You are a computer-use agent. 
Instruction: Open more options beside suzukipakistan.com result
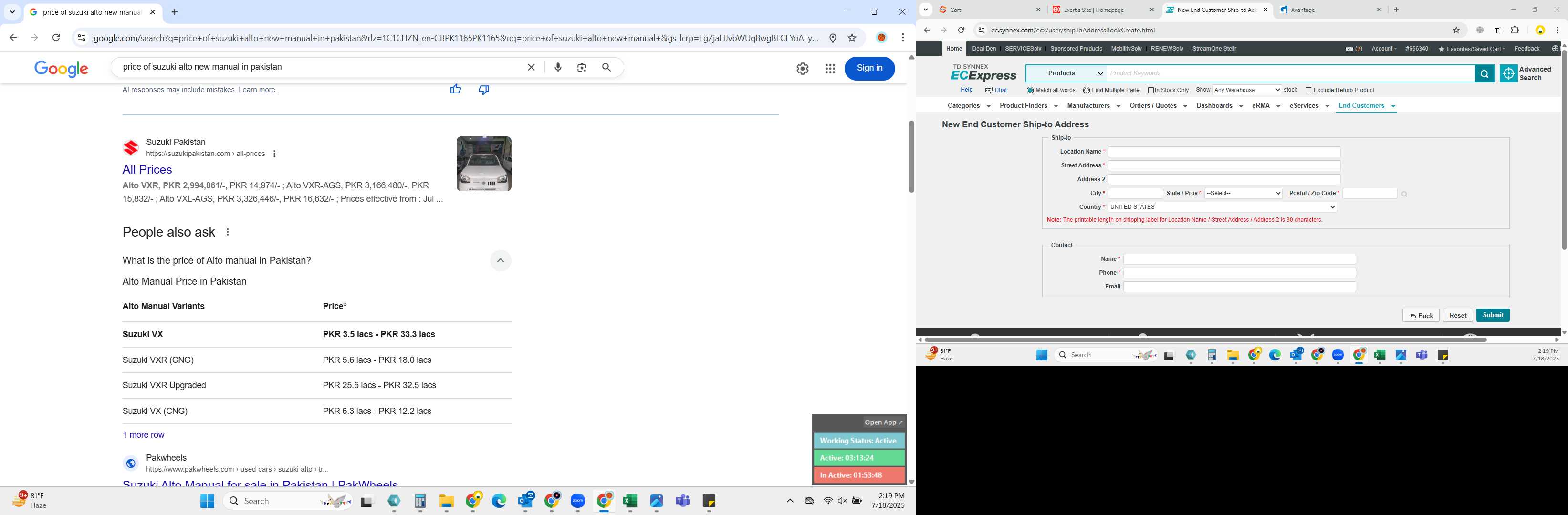click(x=274, y=154)
